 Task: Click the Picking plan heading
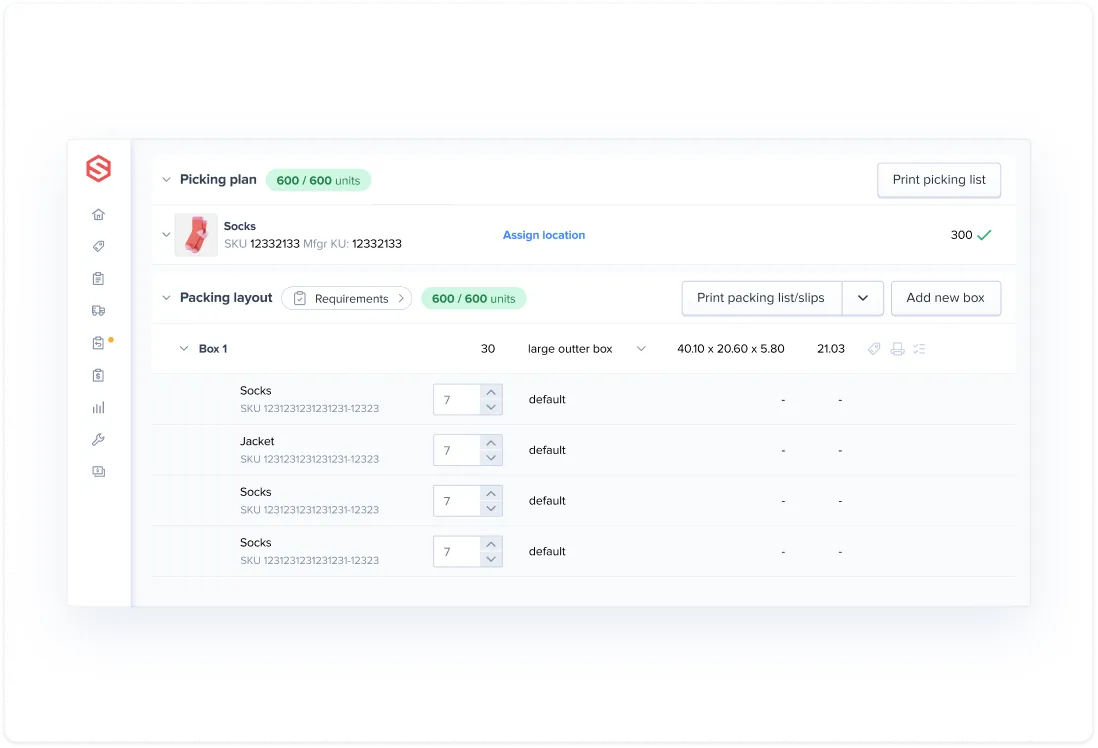click(x=218, y=180)
